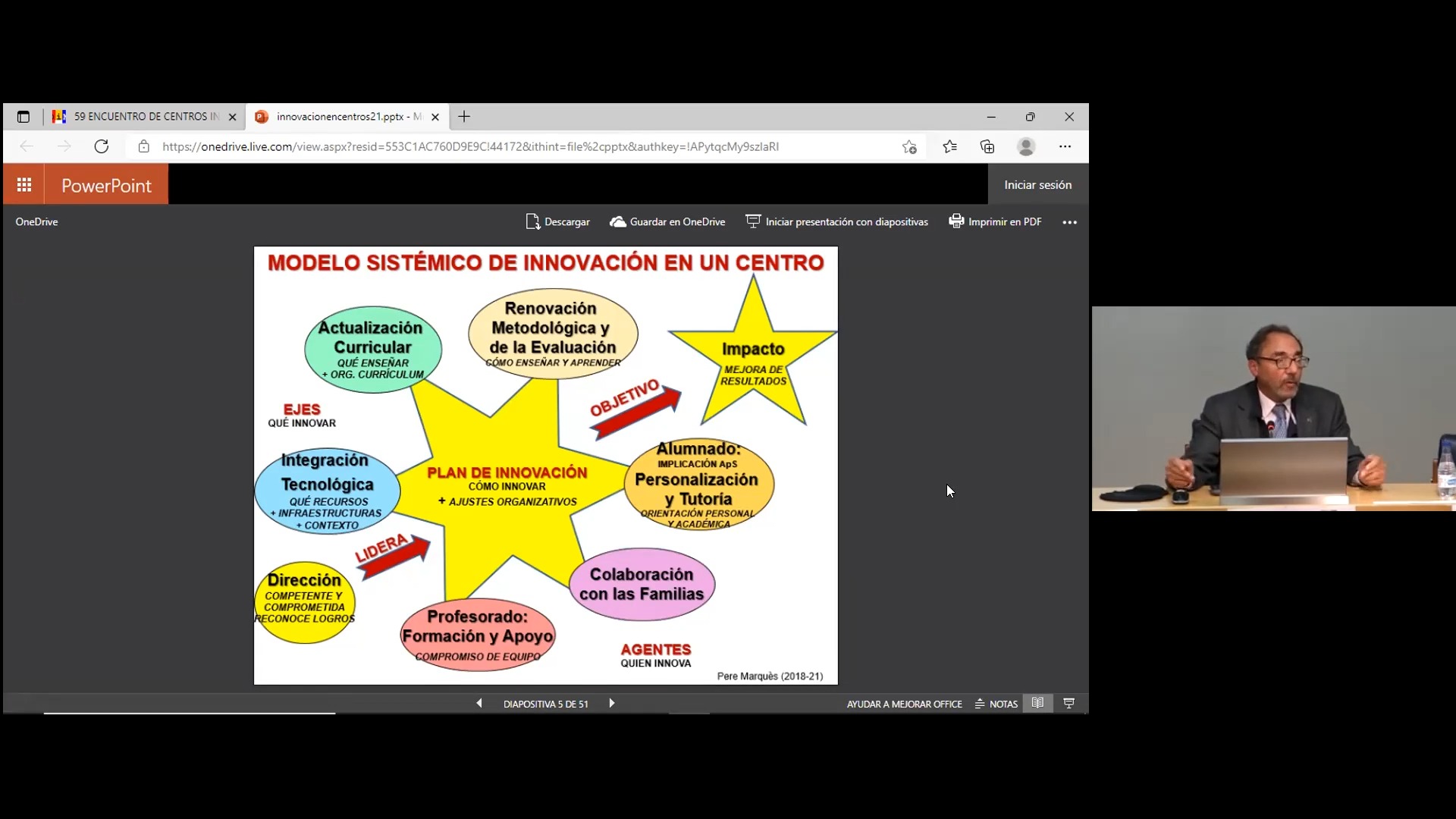This screenshot has width=1456, height=819.
Task: Click the Iniciar sesión button
Action: pos(1037,185)
